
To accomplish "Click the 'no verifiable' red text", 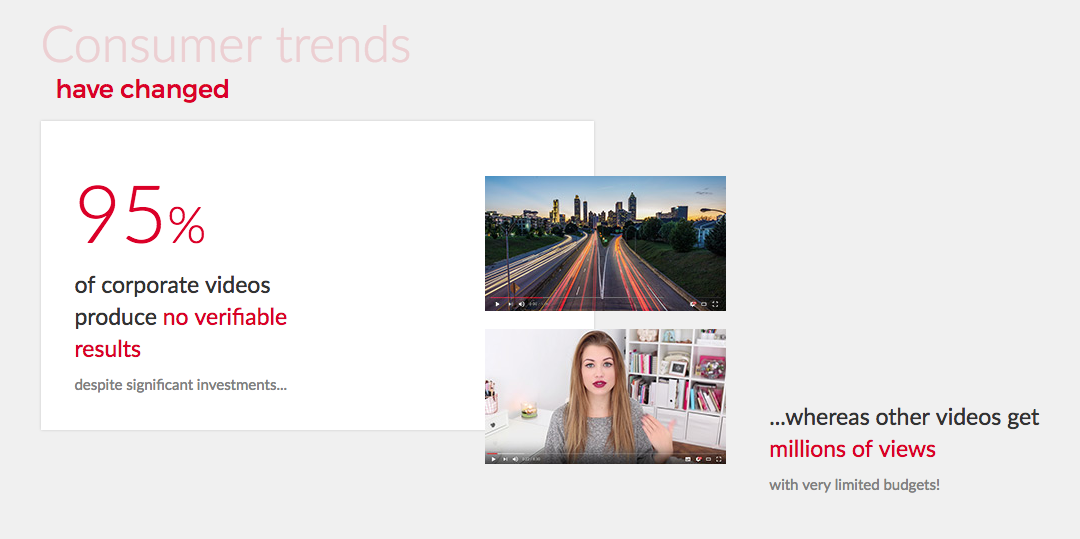I will coord(225,317).
